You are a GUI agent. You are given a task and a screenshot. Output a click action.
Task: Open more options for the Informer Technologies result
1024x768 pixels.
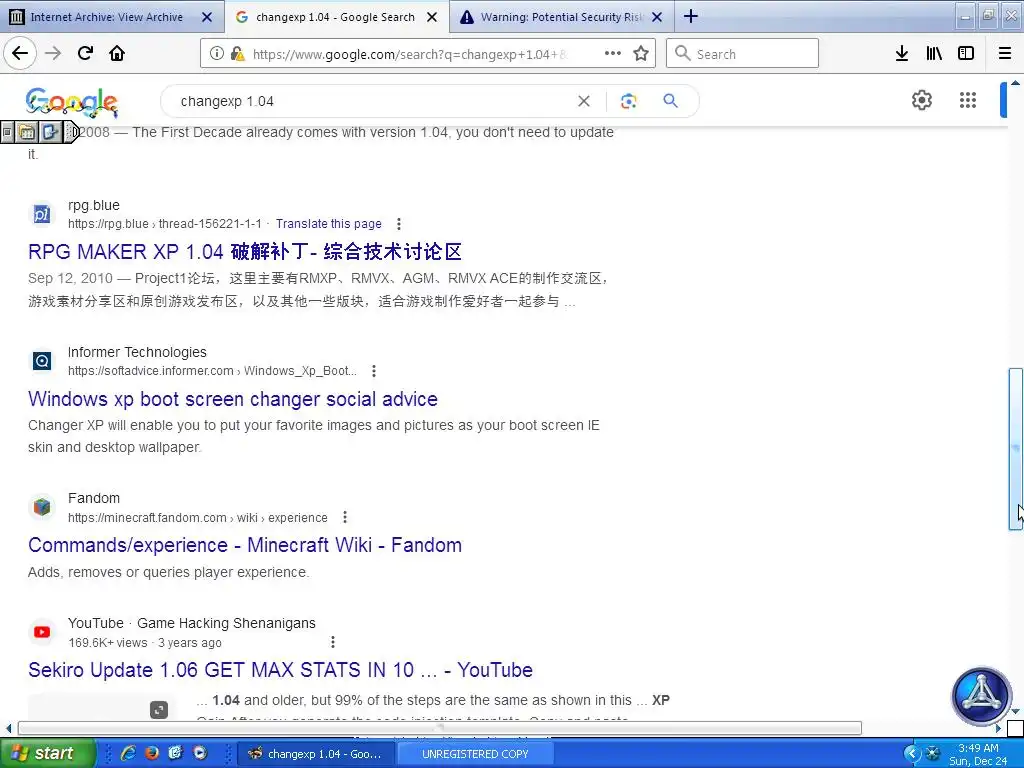click(x=374, y=371)
